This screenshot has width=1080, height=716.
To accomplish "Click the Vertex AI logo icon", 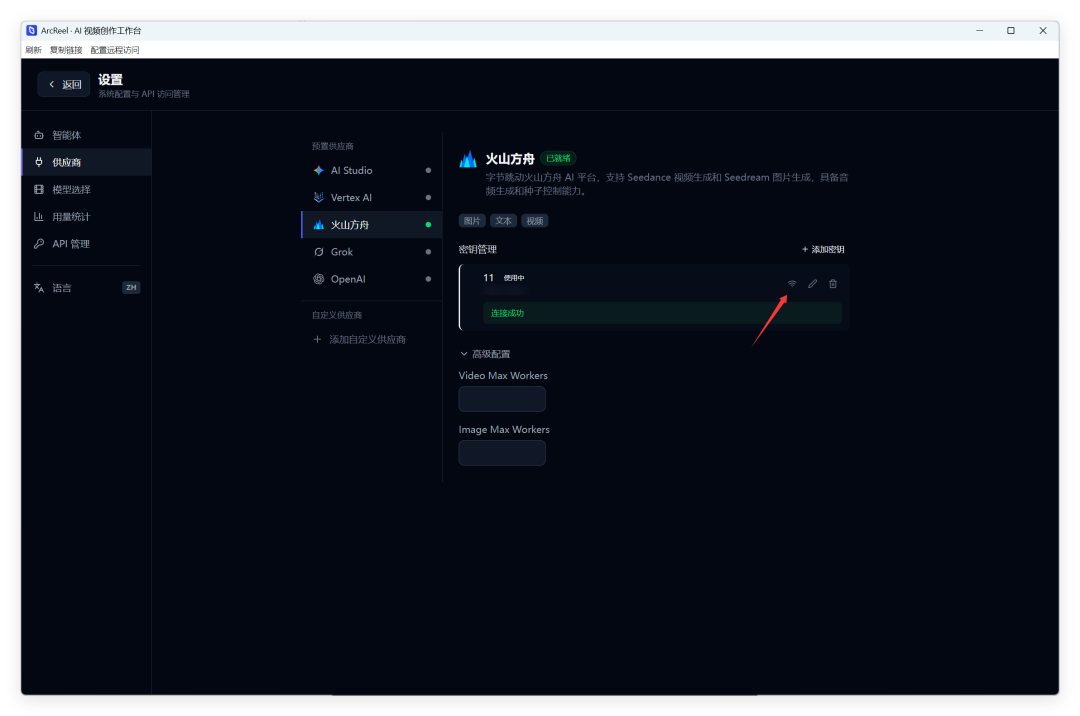I will click(x=318, y=198).
